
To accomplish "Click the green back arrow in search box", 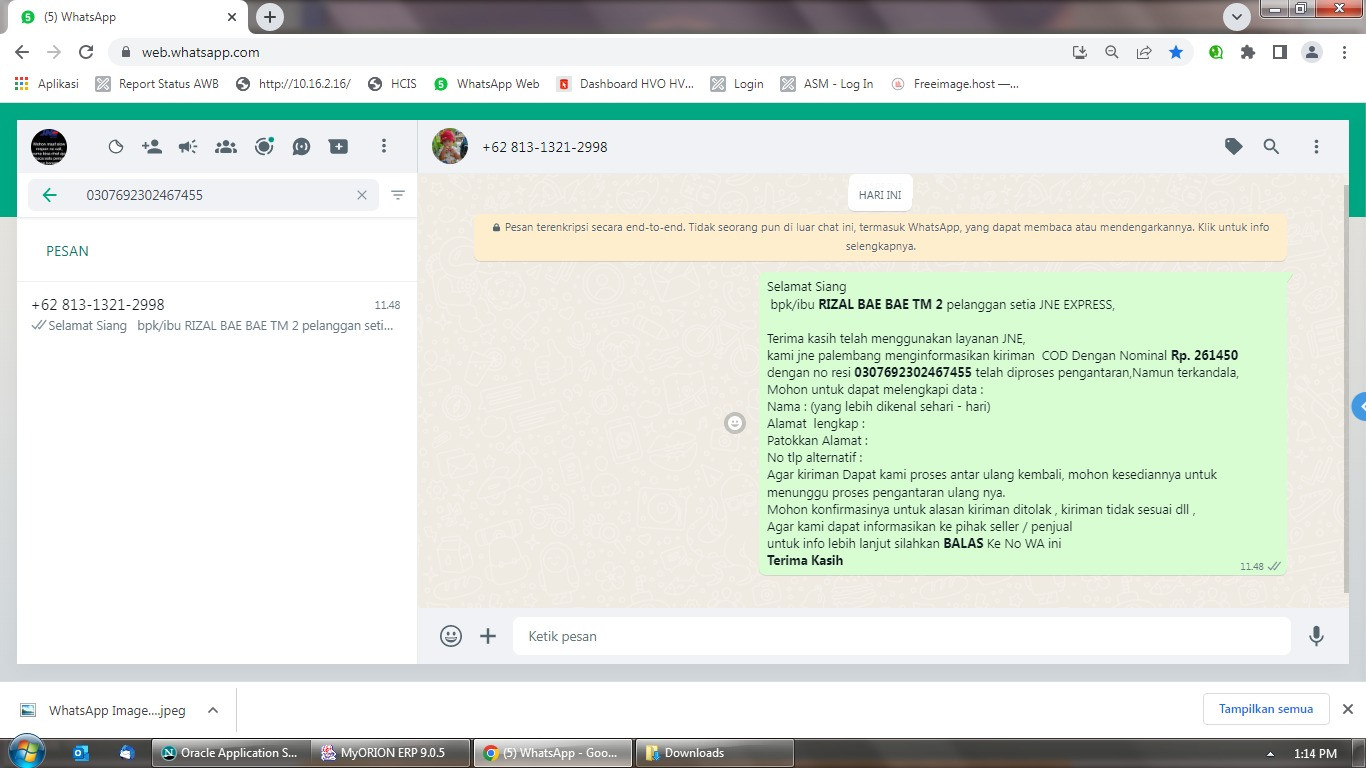I will 49,195.
